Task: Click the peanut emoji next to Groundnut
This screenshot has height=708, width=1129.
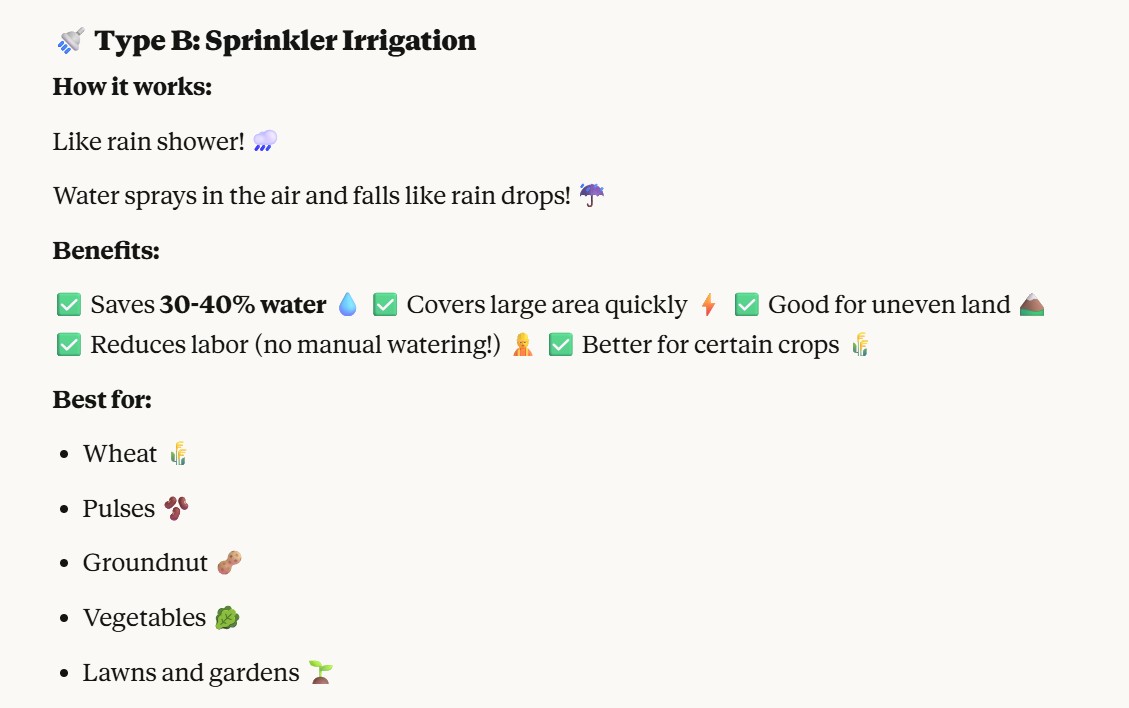Action: click(x=230, y=562)
